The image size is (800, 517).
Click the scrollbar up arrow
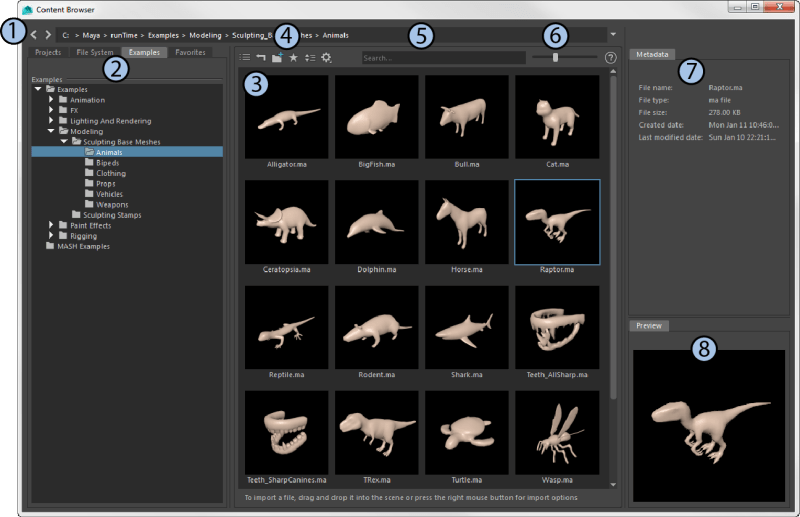(x=613, y=71)
